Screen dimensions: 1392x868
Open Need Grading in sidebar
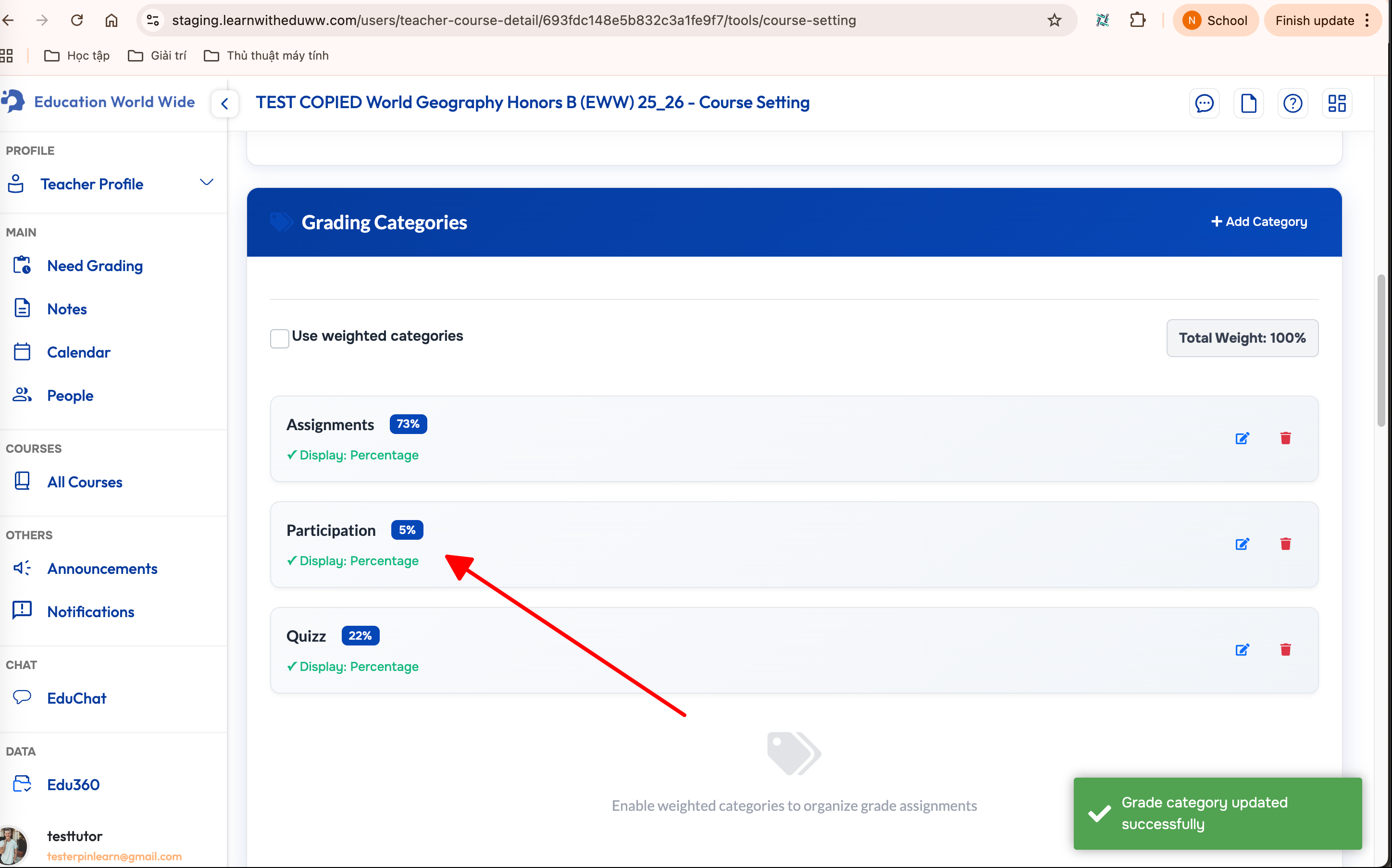tap(95, 266)
